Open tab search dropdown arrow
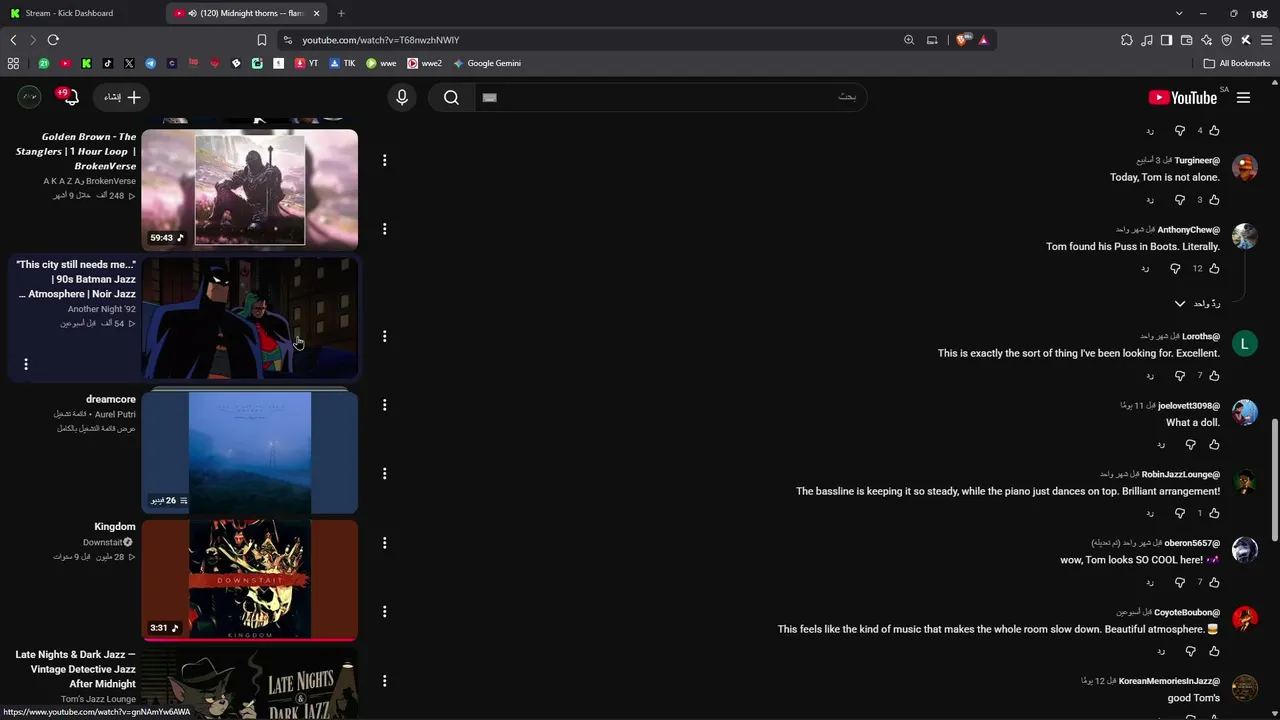This screenshot has height=720, width=1280. tap(1179, 13)
